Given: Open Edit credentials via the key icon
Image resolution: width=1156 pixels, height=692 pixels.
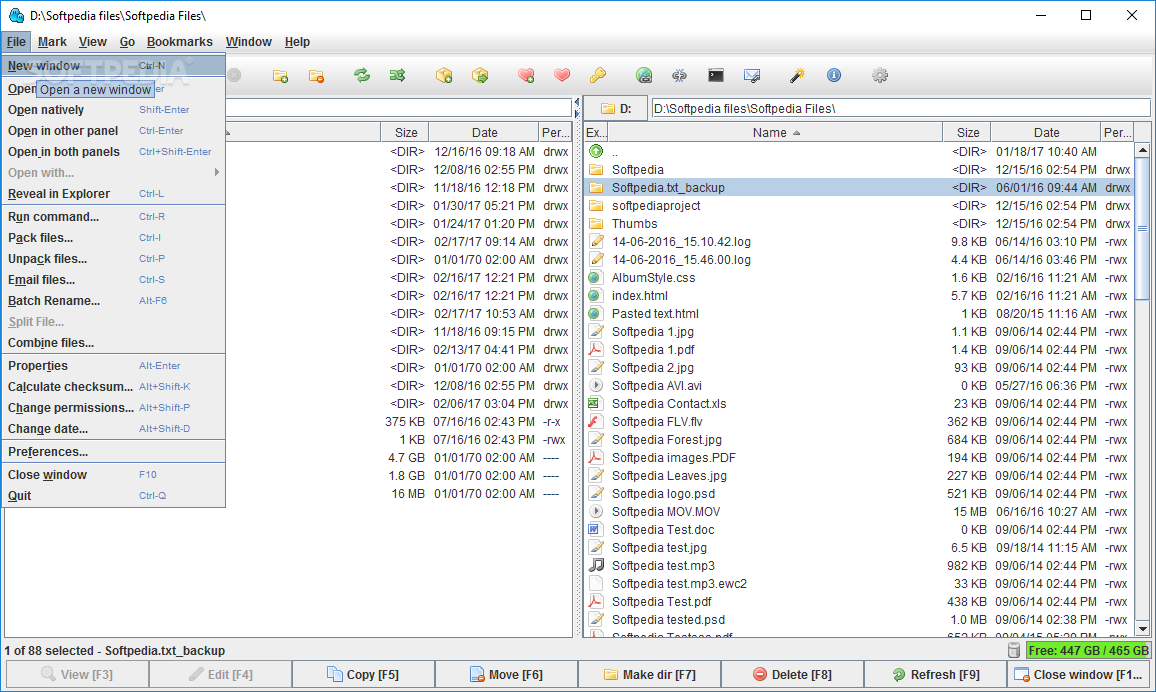Looking at the screenshot, I should (598, 75).
